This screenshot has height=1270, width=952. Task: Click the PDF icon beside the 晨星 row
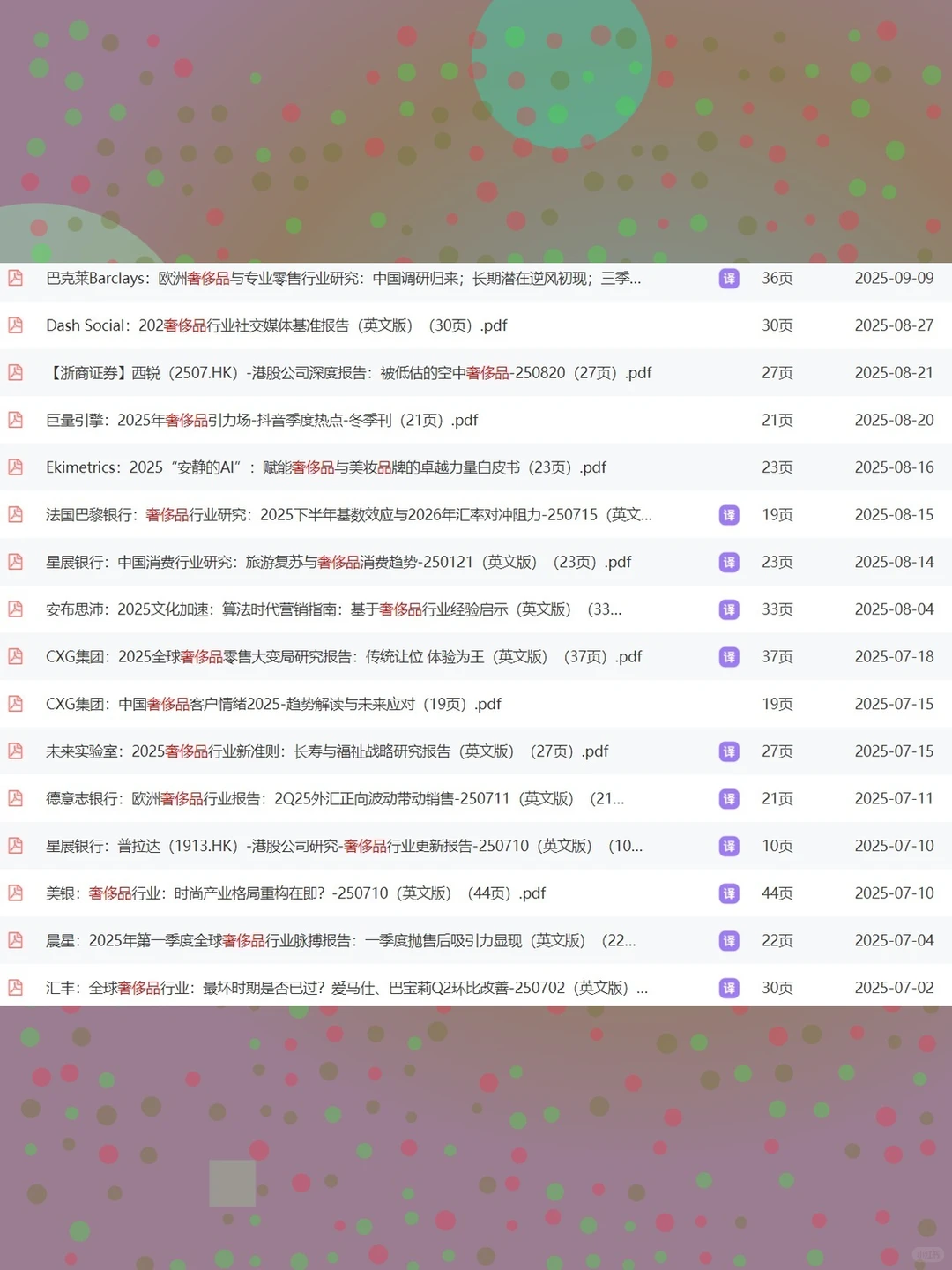point(16,941)
